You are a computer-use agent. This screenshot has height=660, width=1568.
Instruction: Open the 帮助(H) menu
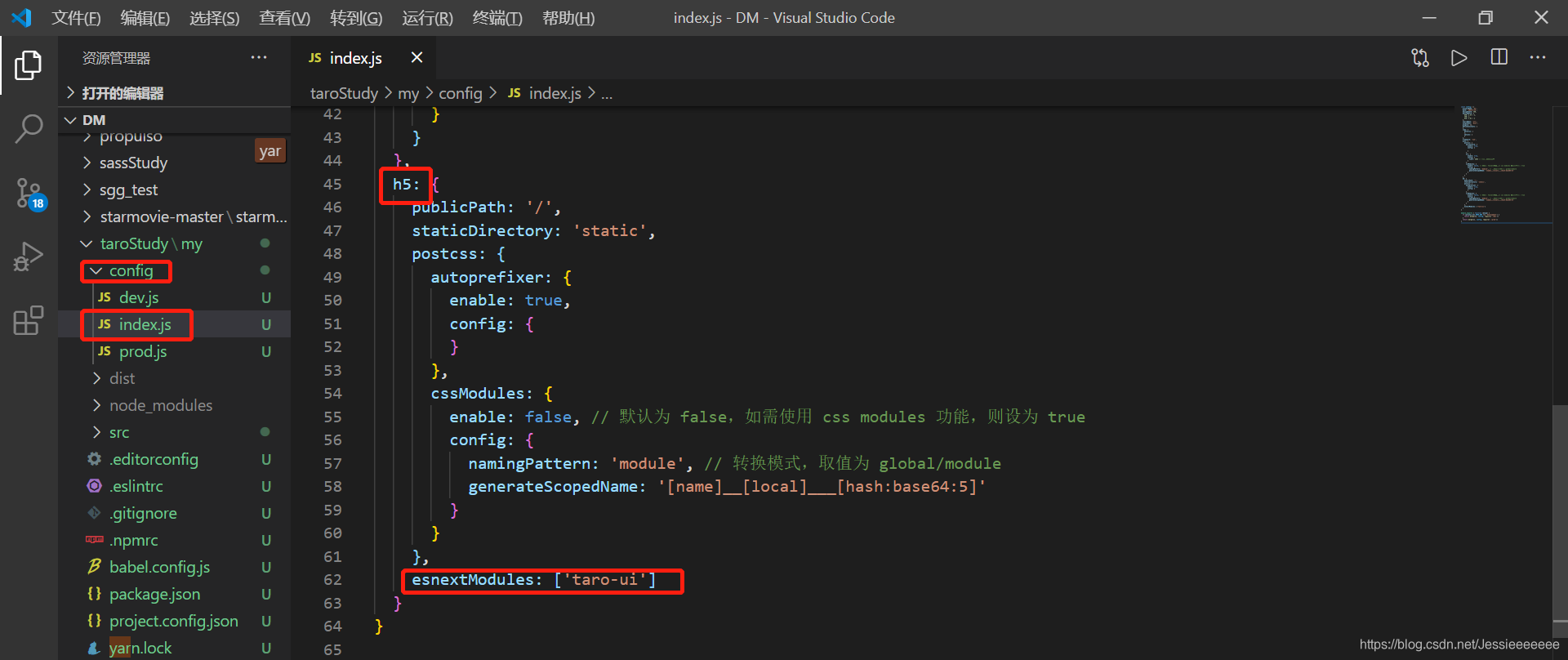coord(568,18)
